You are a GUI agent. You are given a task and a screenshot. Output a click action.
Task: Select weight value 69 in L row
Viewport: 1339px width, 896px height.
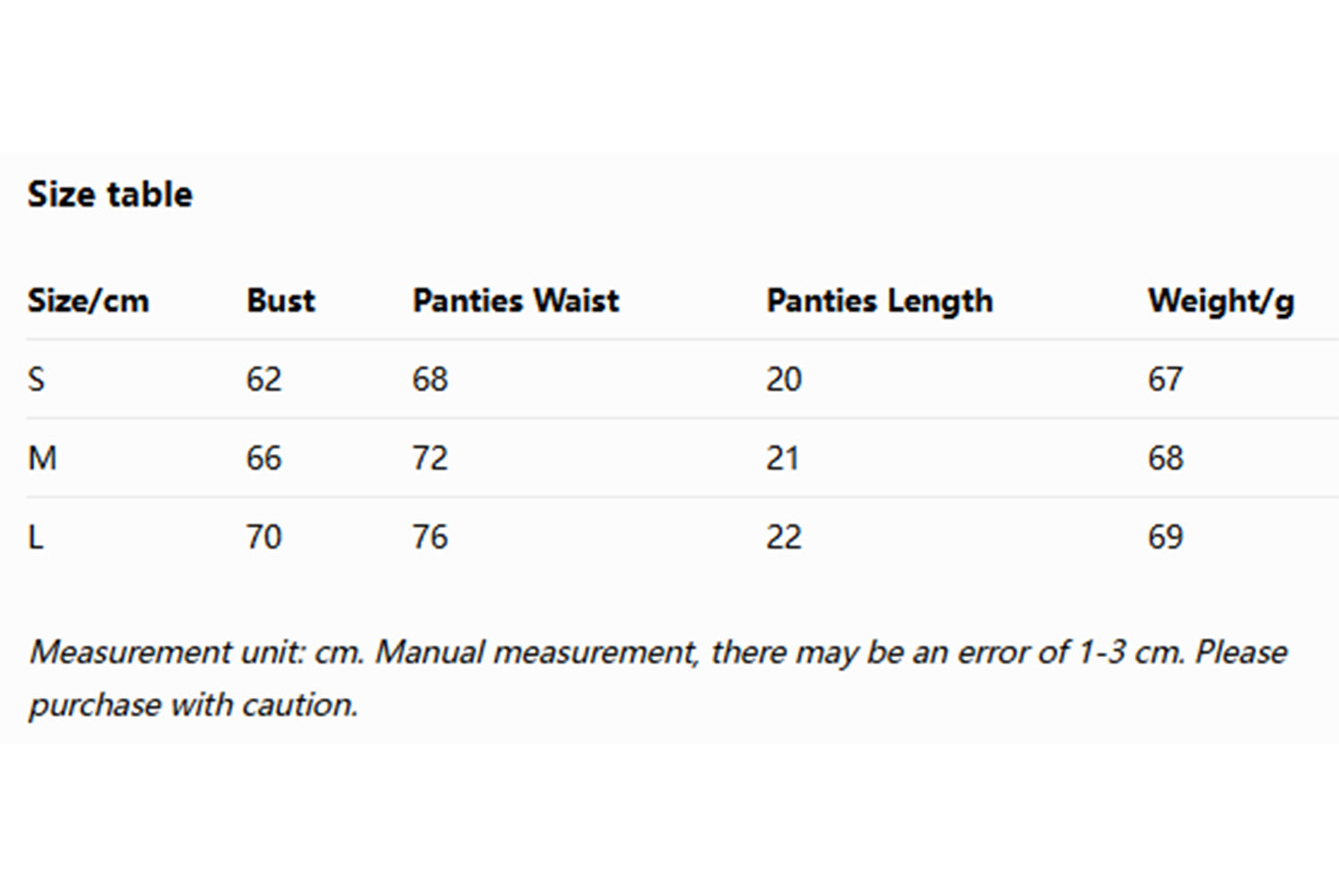coord(1165,537)
